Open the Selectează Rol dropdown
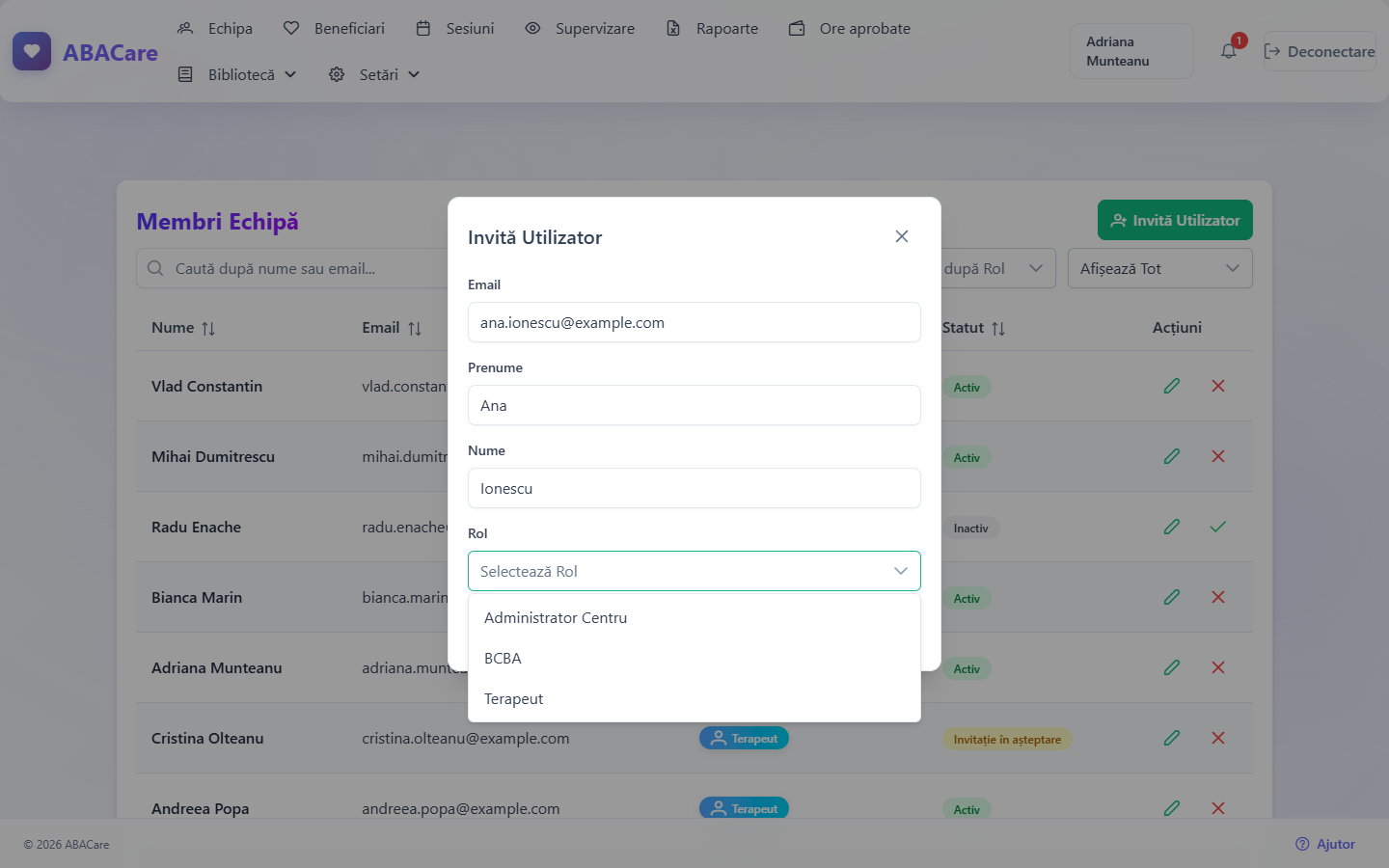Screen dimensions: 1389x868 tap(694, 571)
